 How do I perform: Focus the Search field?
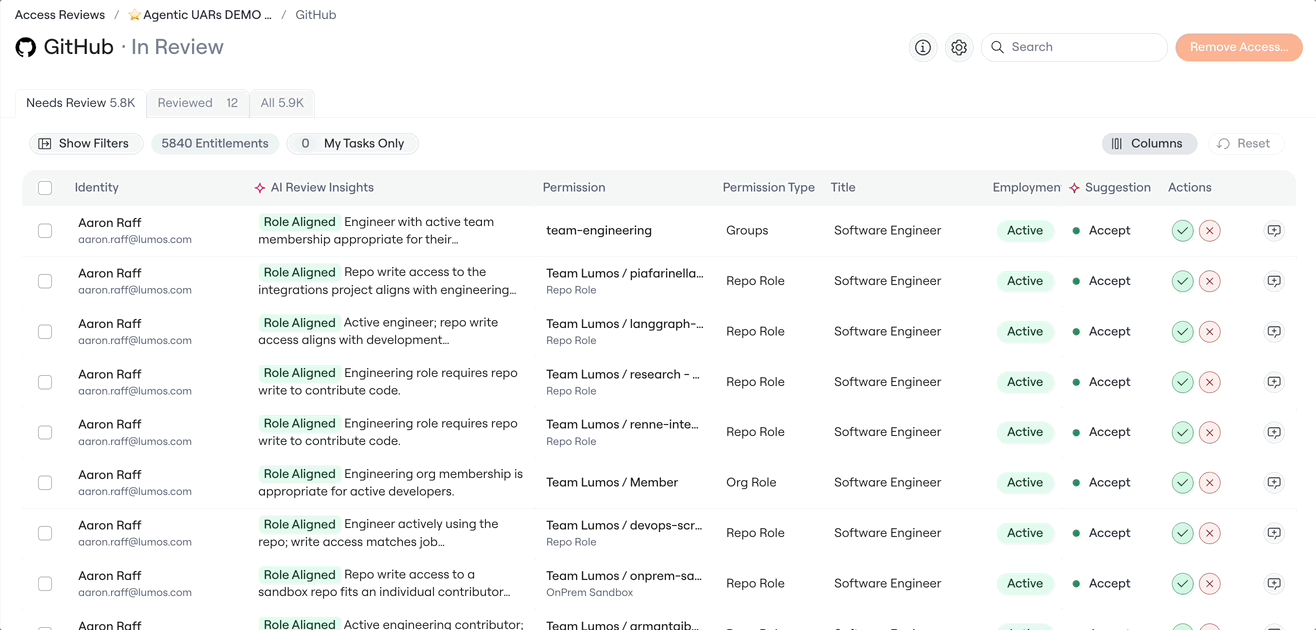click(1074, 47)
